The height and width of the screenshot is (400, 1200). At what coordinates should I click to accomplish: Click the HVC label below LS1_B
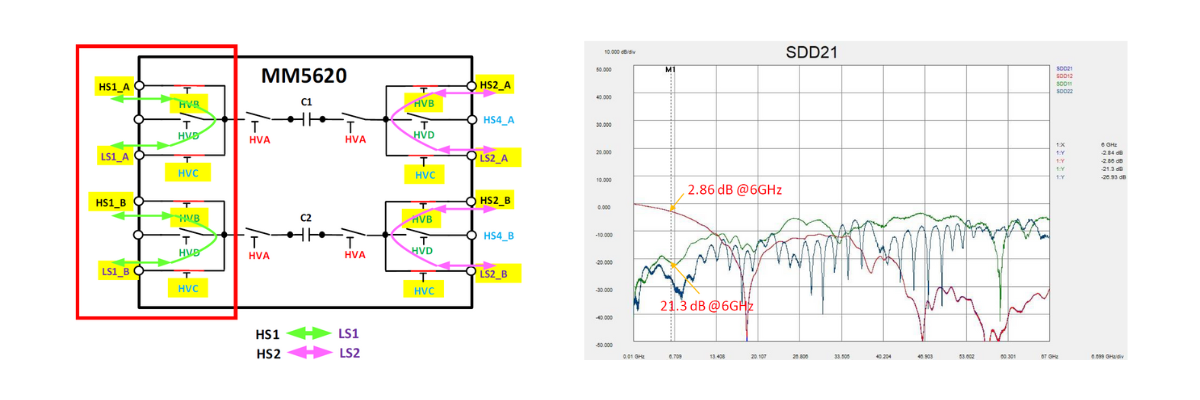[x=189, y=288]
